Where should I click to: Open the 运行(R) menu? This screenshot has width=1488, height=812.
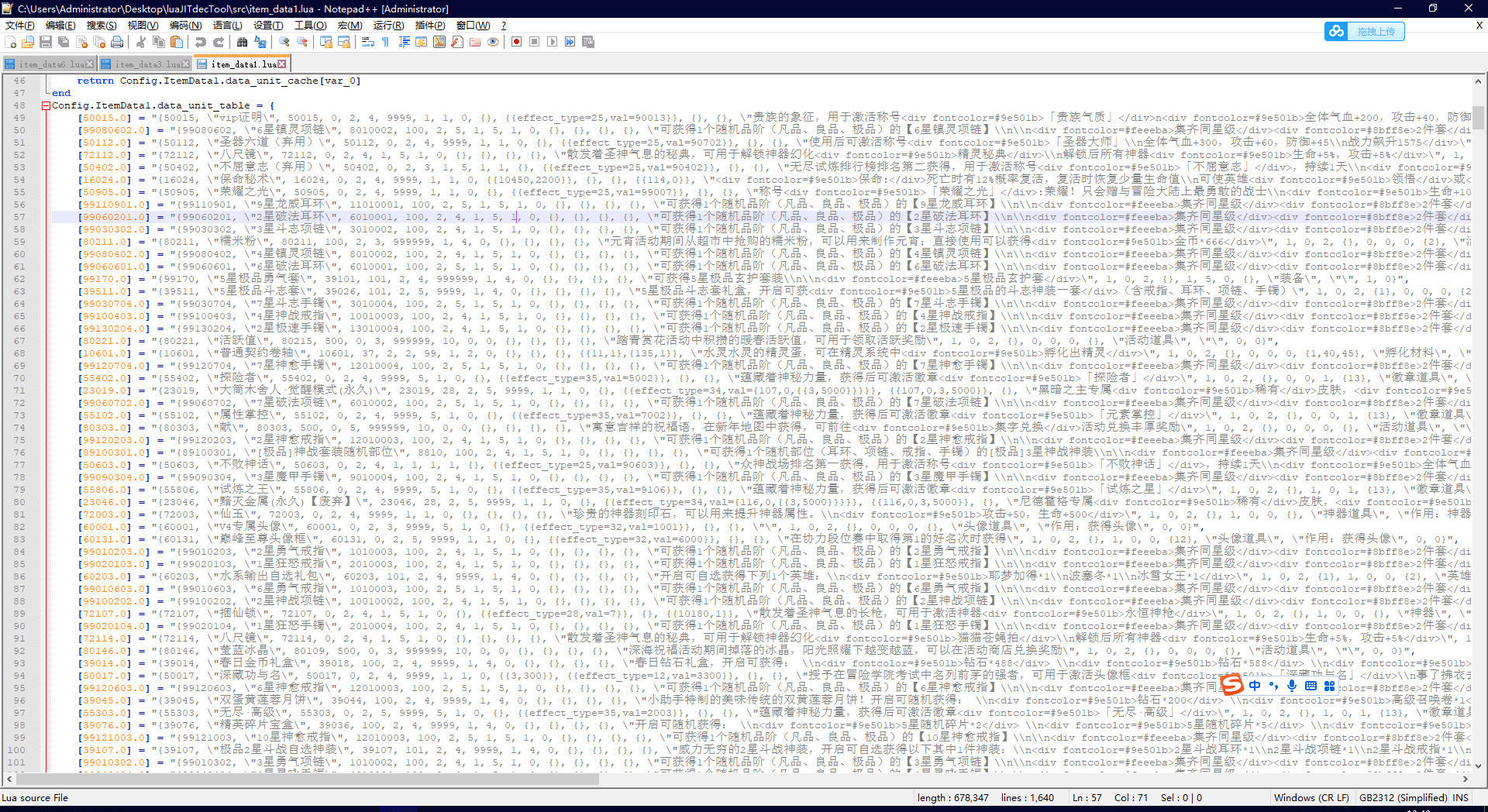(388, 26)
